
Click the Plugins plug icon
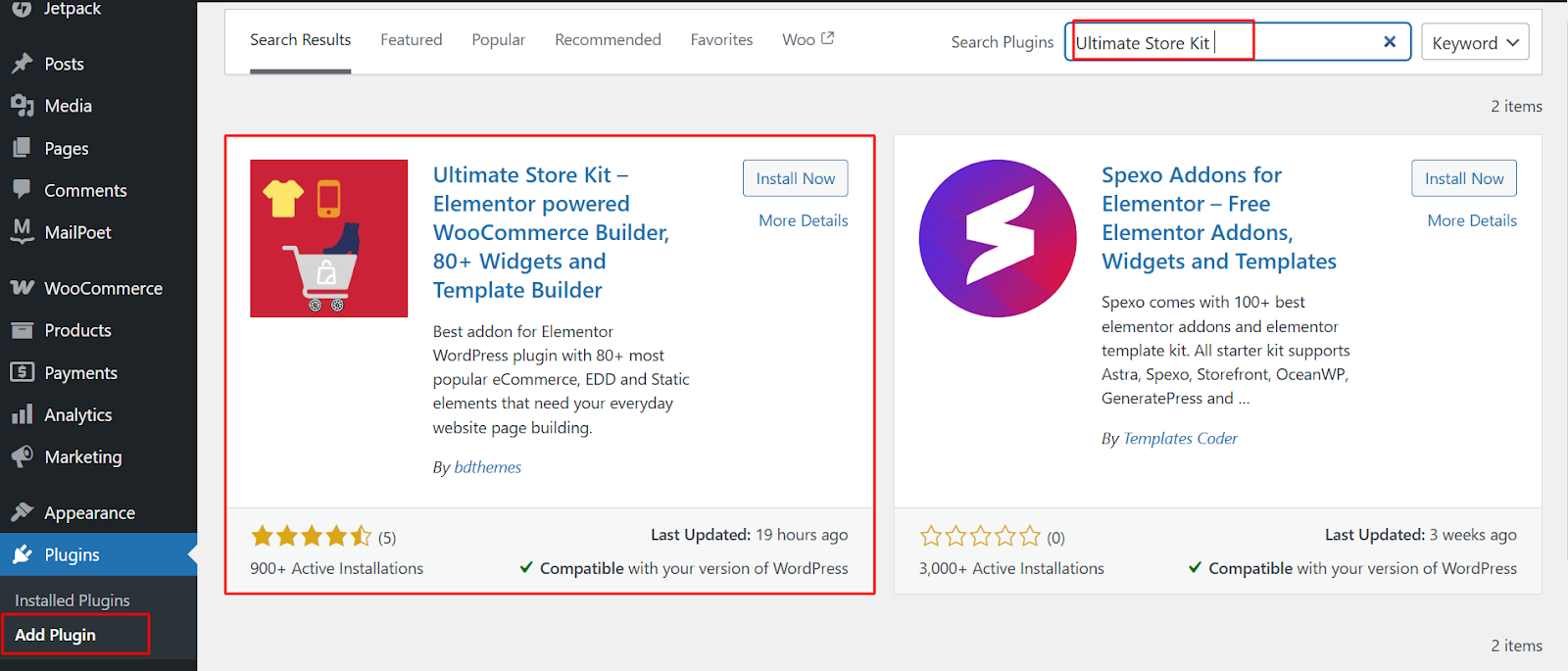(x=22, y=554)
